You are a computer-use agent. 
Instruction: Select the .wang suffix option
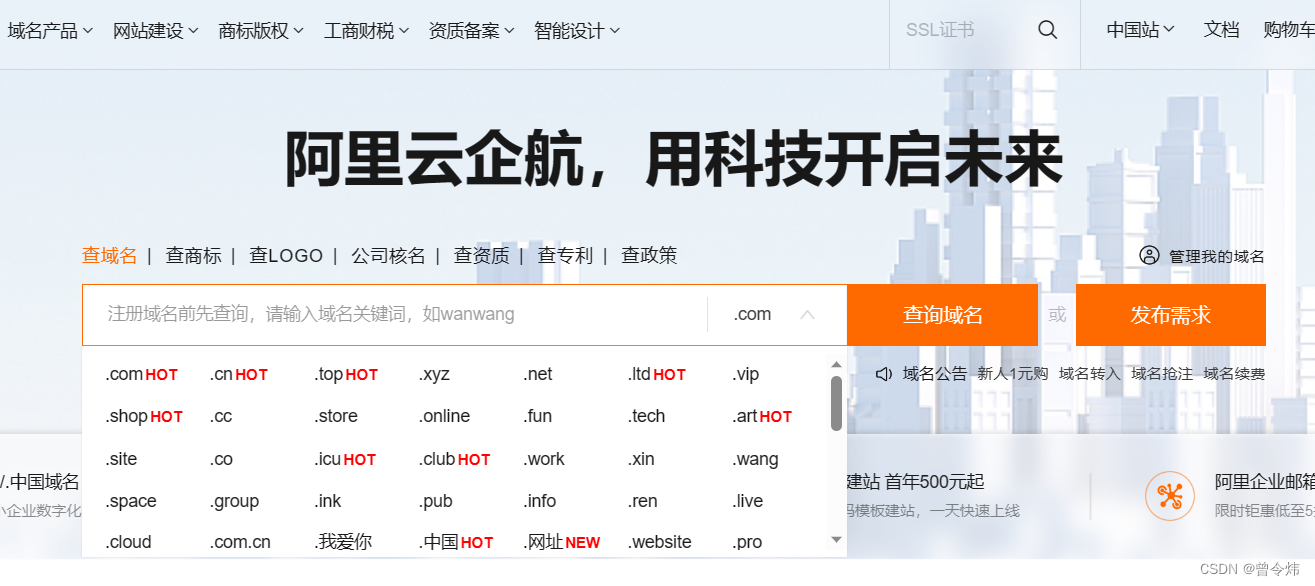tap(755, 459)
